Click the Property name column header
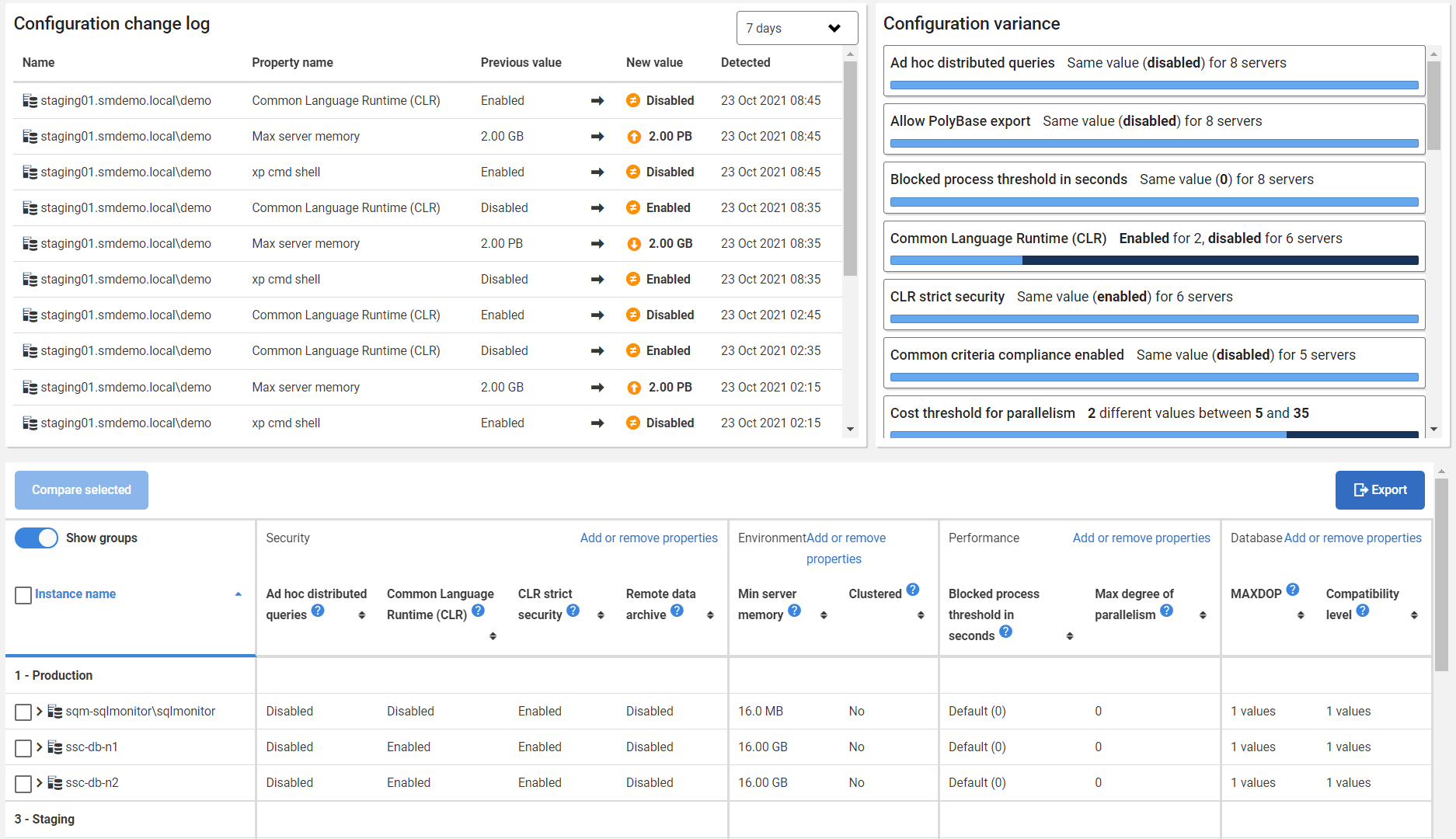 (292, 63)
